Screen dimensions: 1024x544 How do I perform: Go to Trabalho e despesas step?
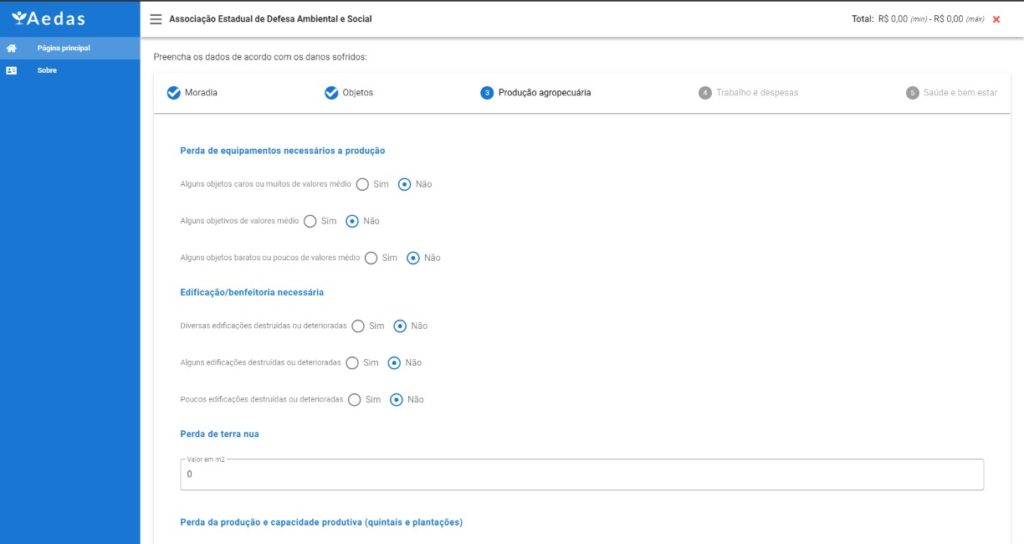(756, 93)
